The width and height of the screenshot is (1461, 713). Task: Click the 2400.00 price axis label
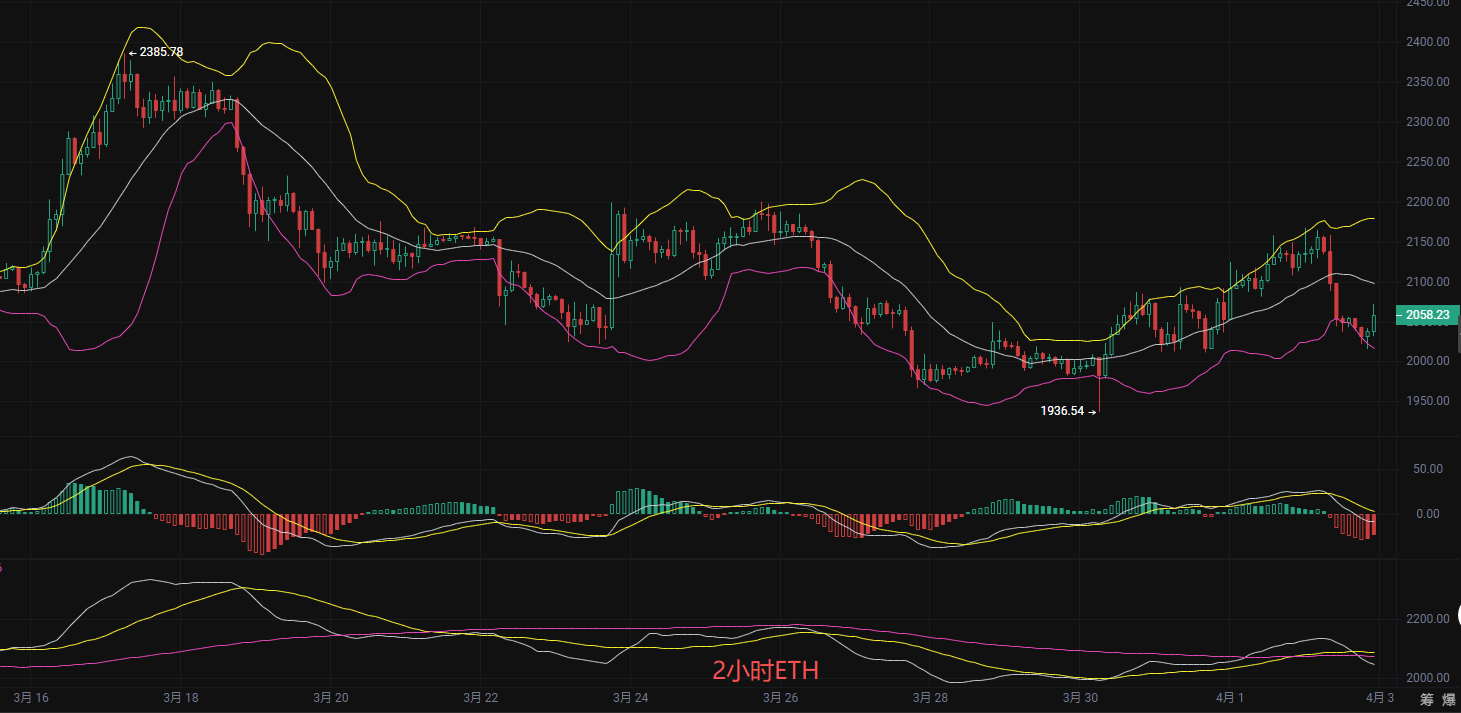coord(1428,42)
